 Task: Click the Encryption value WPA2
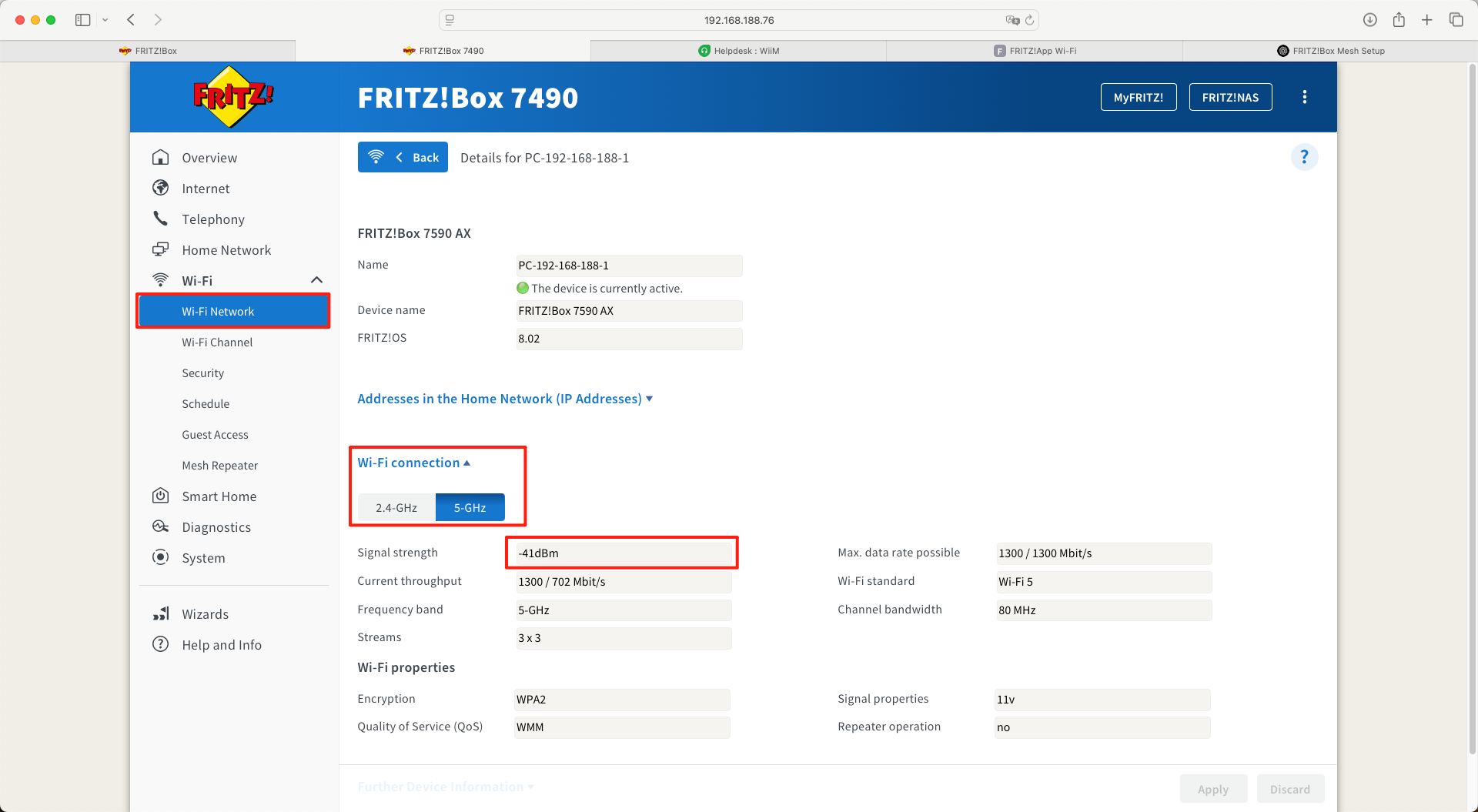[x=622, y=700]
